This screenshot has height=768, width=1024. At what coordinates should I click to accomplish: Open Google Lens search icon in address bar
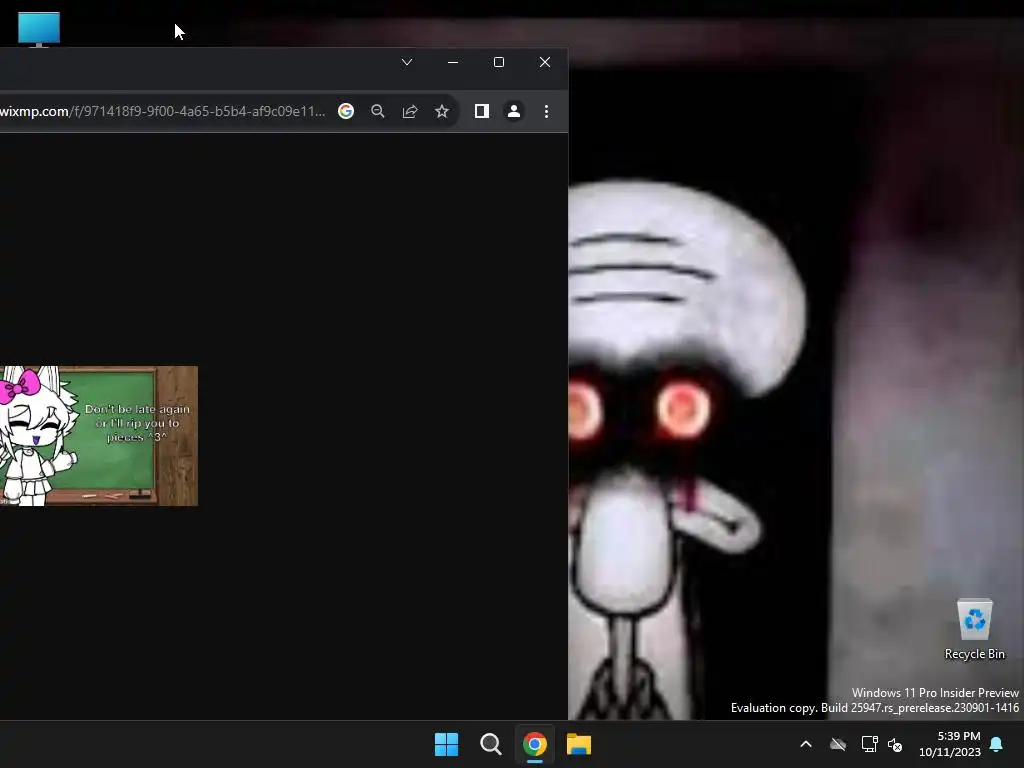(x=346, y=111)
